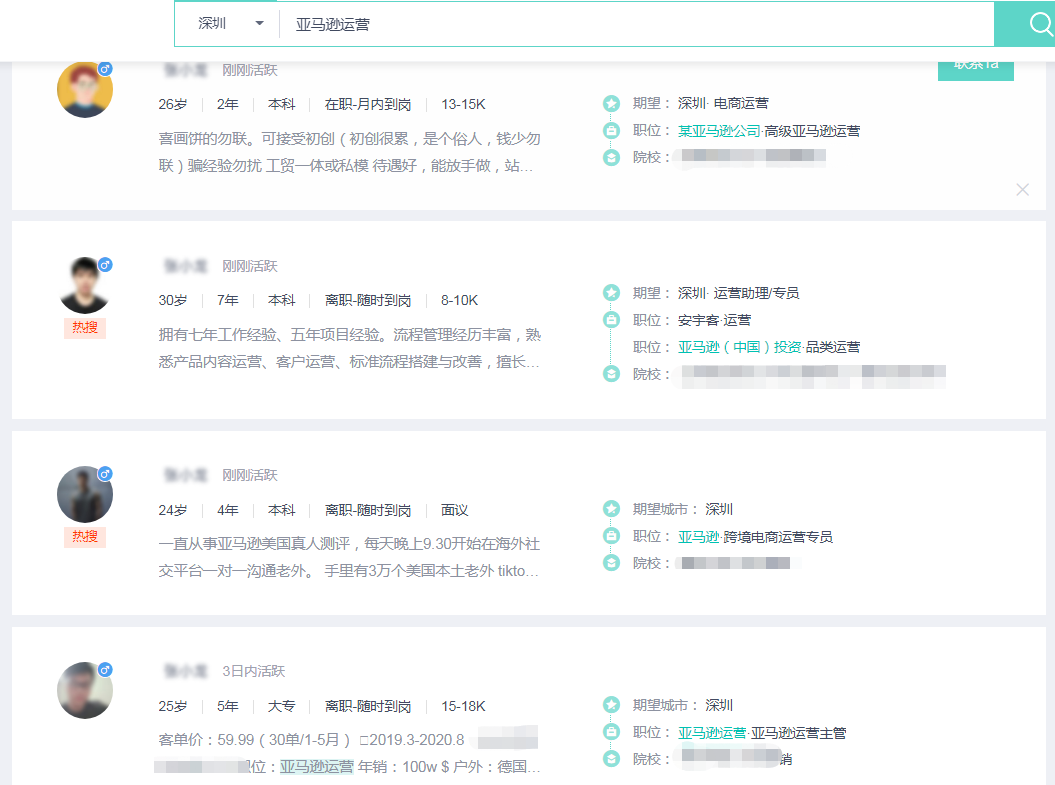
Task: Click job icon beside 安宇客·运营
Action: [611, 320]
